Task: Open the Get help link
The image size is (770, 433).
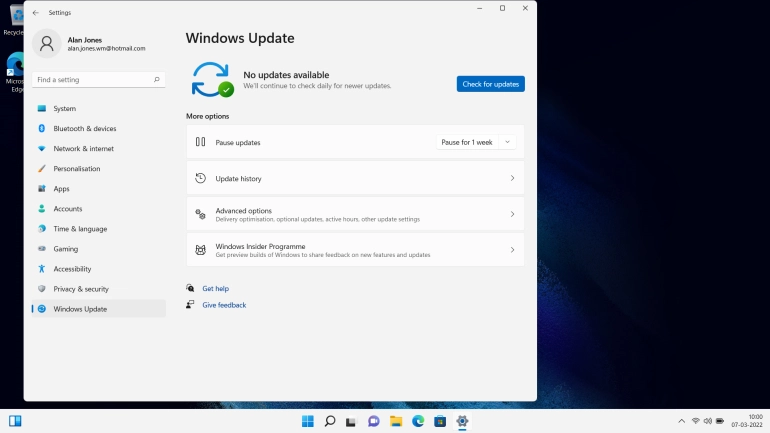Action: (215, 288)
